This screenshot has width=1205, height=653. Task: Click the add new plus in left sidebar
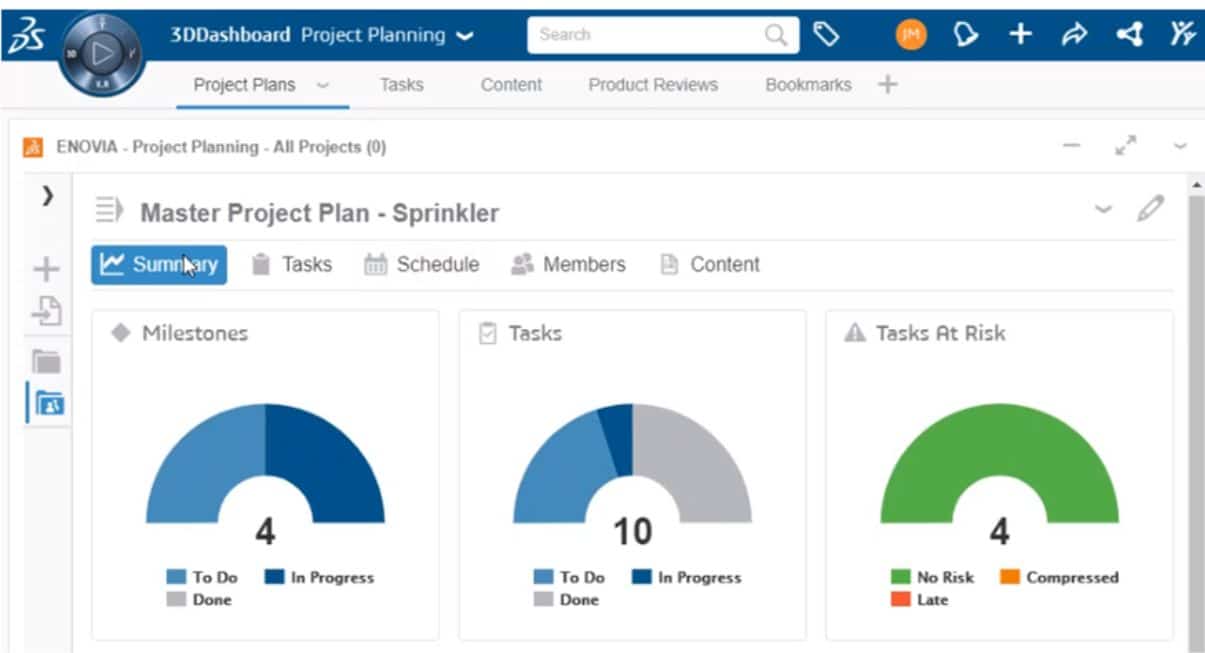pos(46,269)
